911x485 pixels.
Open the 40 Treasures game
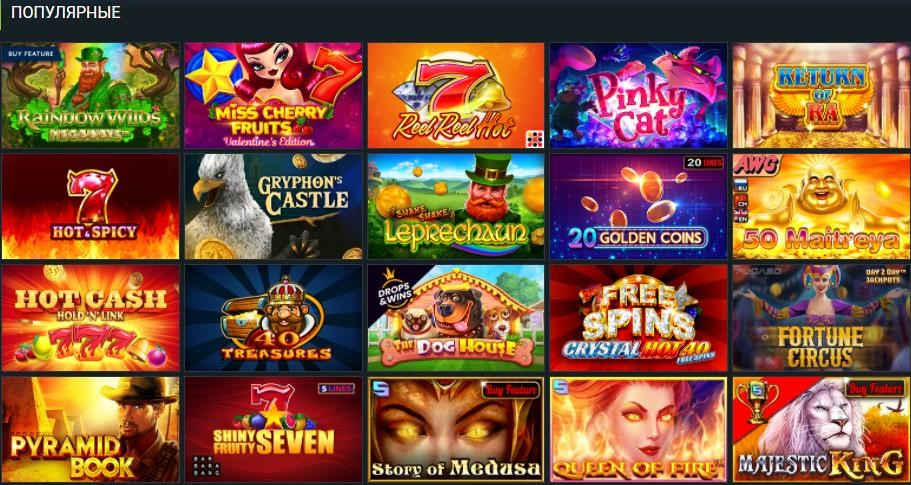tap(273, 318)
